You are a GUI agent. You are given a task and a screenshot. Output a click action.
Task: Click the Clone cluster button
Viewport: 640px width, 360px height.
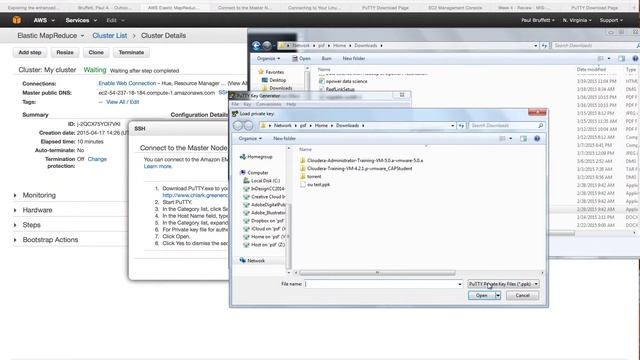click(x=96, y=53)
